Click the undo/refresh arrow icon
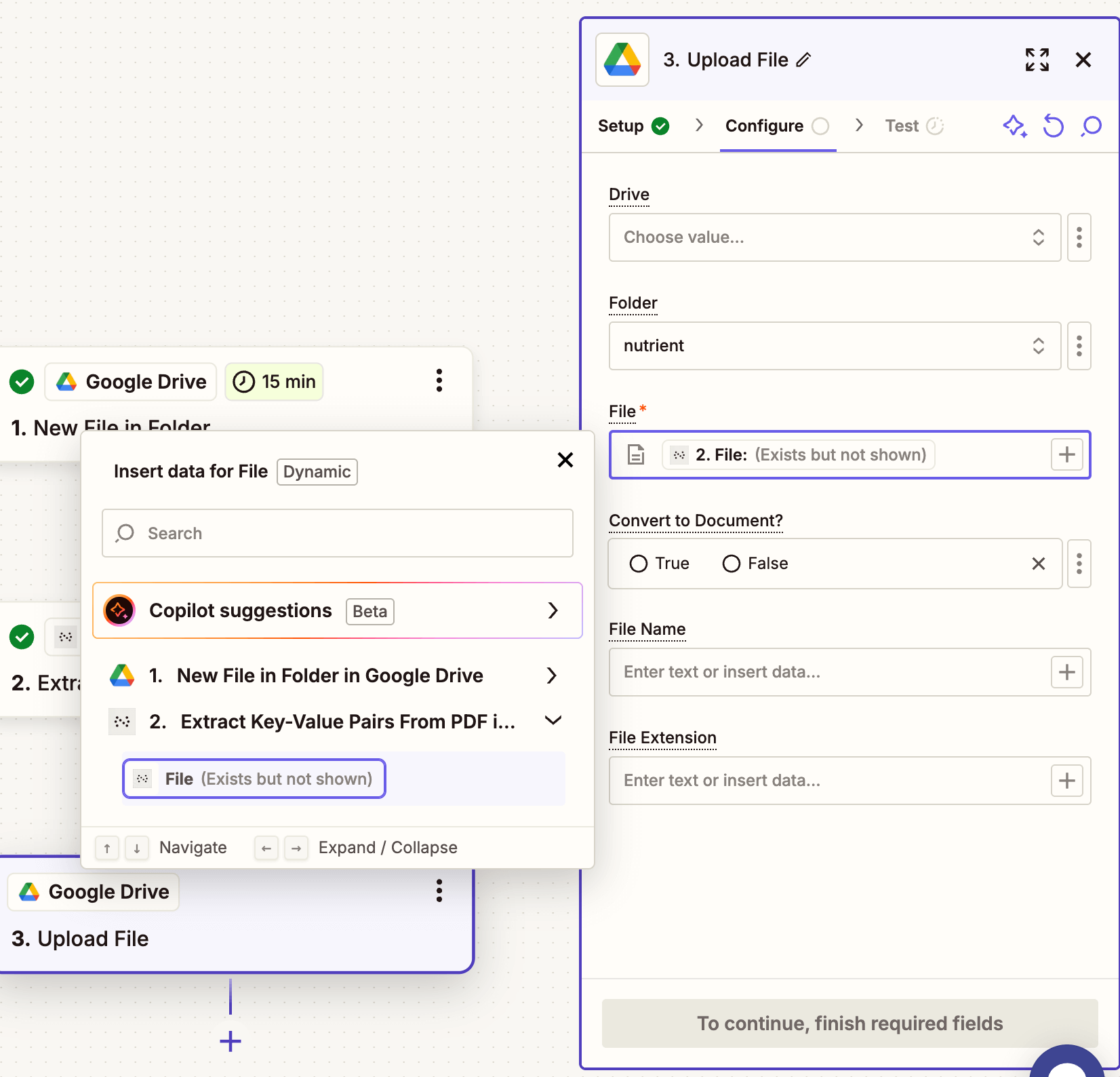This screenshot has height=1077, width=1120. coord(1053,126)
